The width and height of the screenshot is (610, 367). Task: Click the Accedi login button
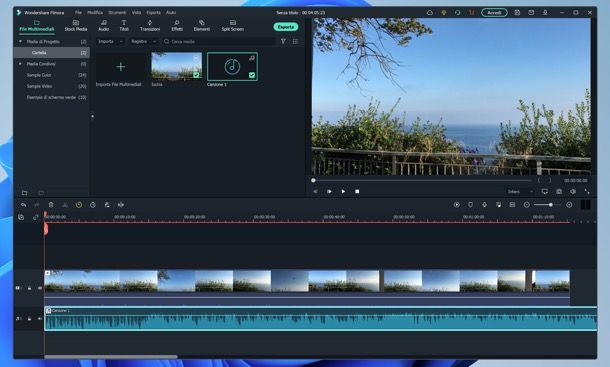click(x=494, y=12)
